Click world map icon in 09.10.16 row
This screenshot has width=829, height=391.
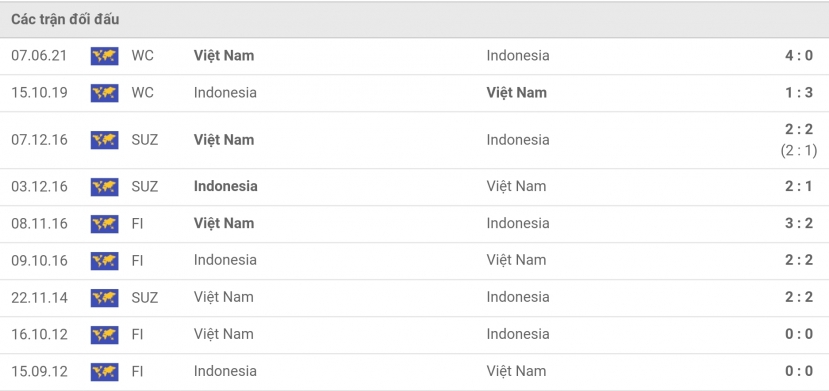click(104, 260)
